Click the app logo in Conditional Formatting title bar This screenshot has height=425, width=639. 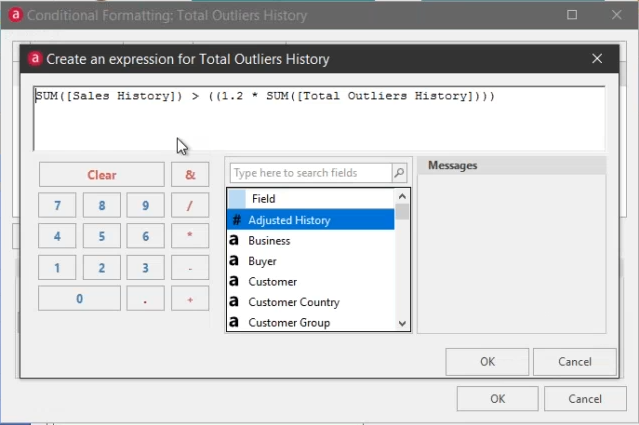(15, 15)
